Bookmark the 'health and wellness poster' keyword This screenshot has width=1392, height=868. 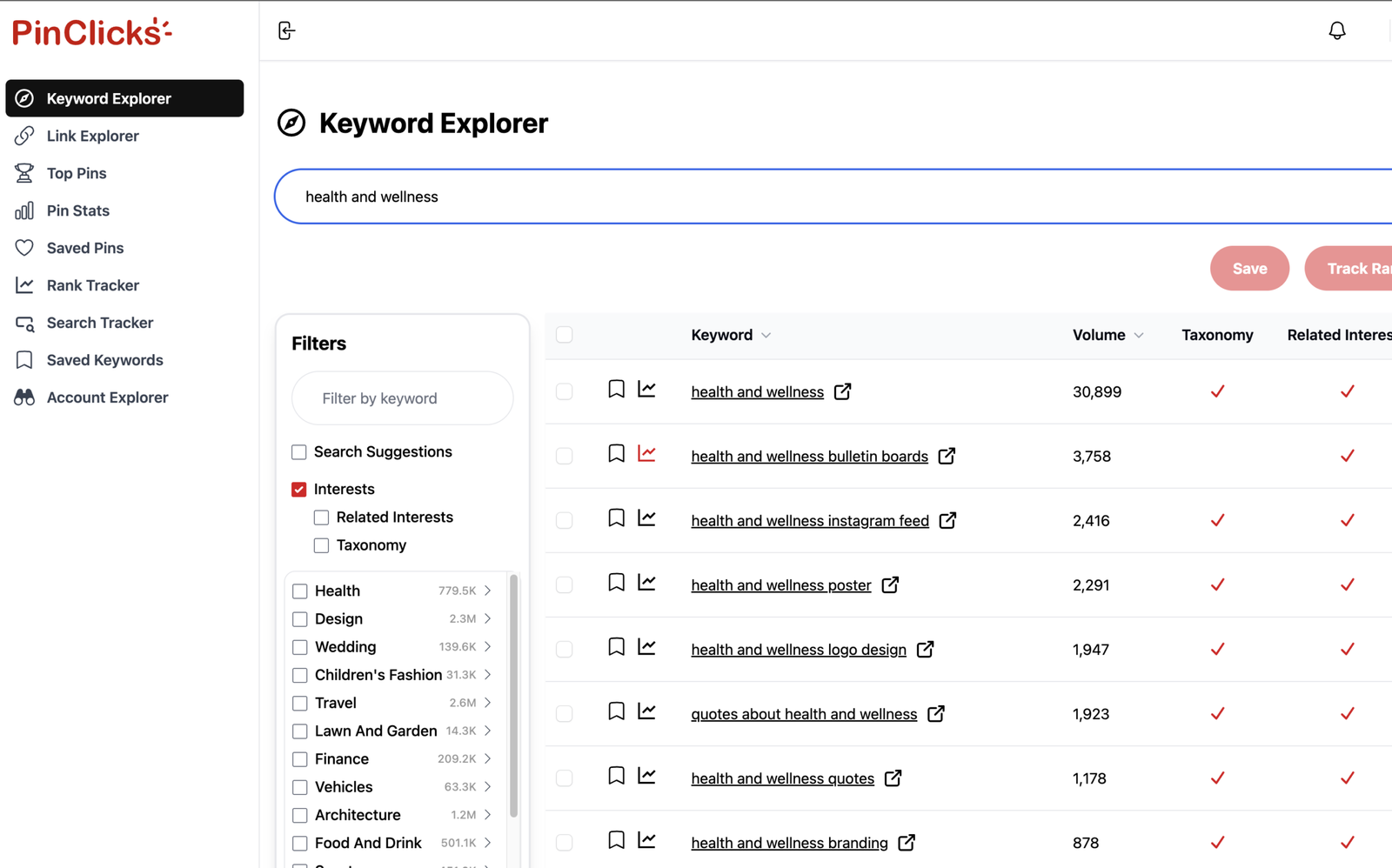[616, 582]
